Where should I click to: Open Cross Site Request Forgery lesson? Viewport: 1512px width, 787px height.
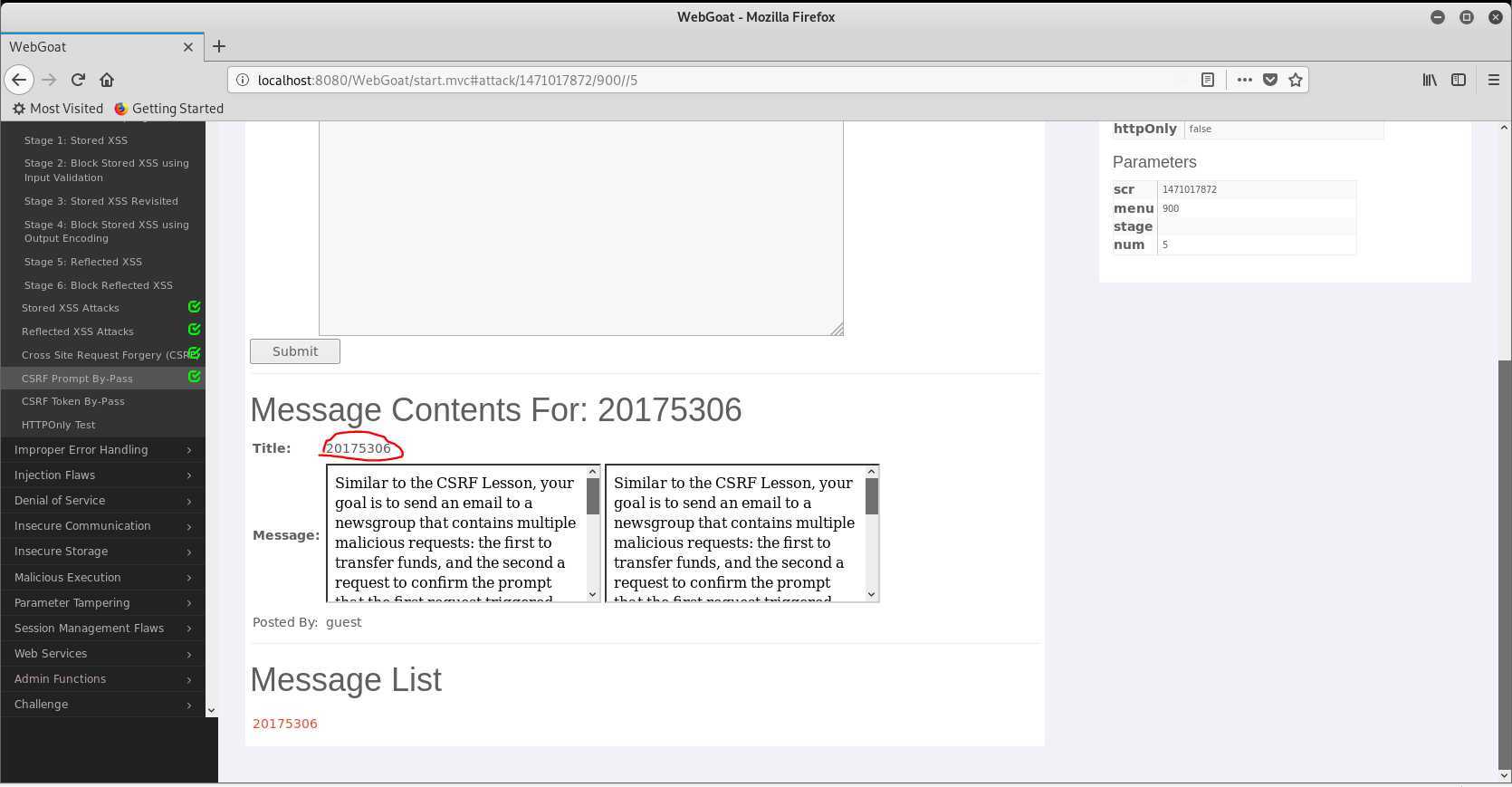(104, 355)
